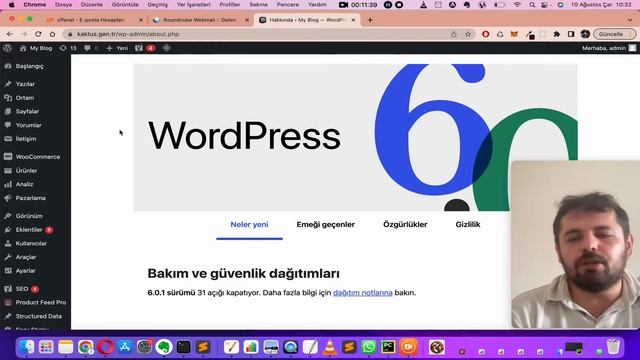
Task: Open Merhaba, admin account menu
Action: coord(609,48)
